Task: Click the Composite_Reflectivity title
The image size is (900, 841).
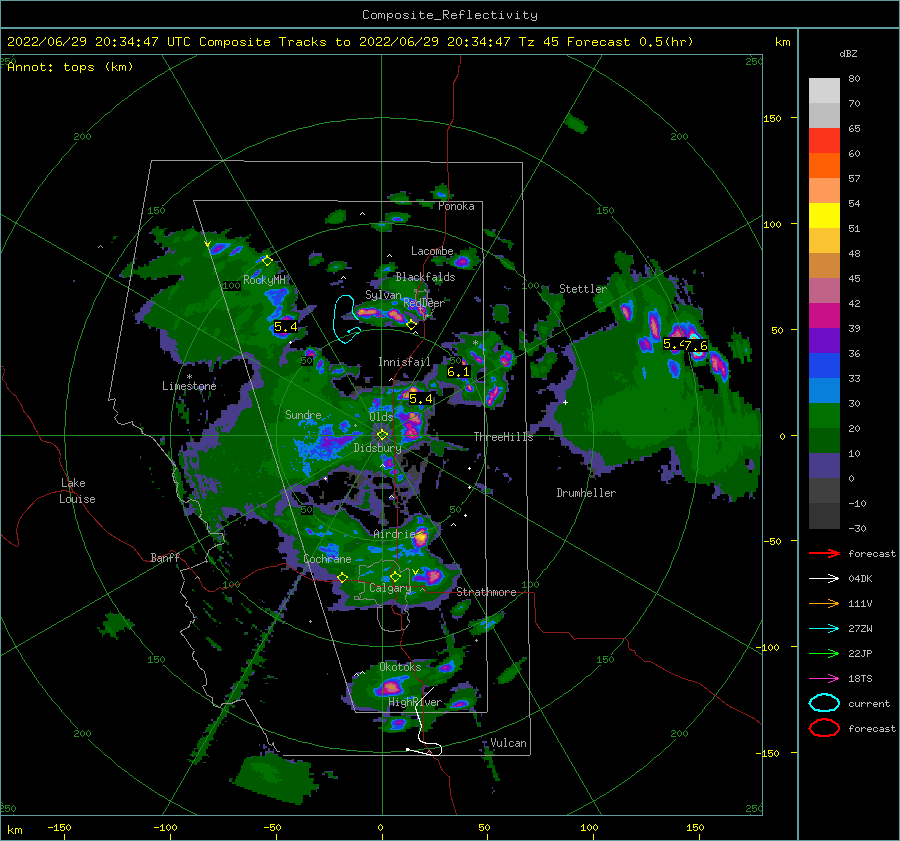Action: [x=450, y=15]
